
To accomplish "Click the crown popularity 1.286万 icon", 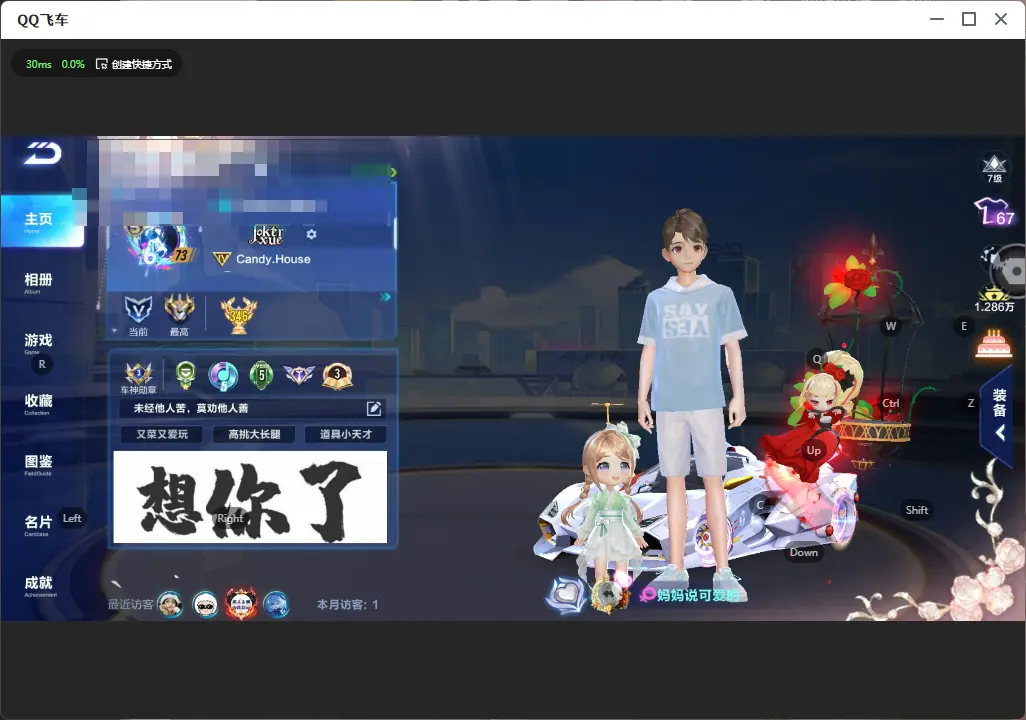I will pyautogui.click(x=994, y=300).
